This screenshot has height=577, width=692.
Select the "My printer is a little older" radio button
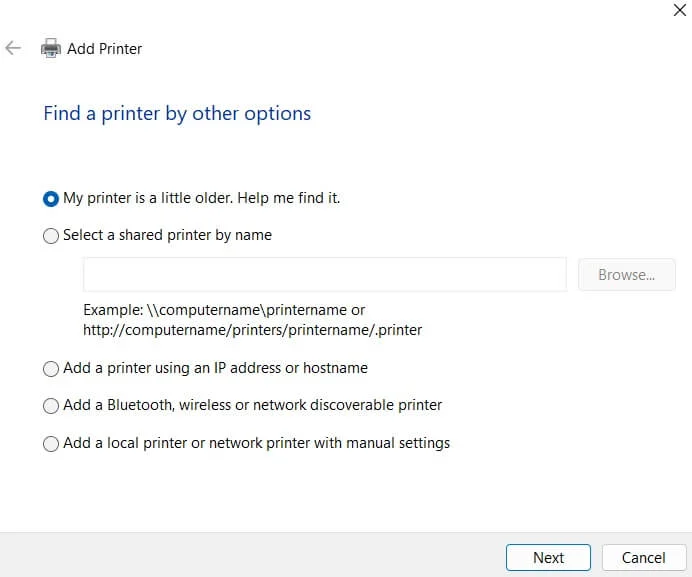click(51, 199)
